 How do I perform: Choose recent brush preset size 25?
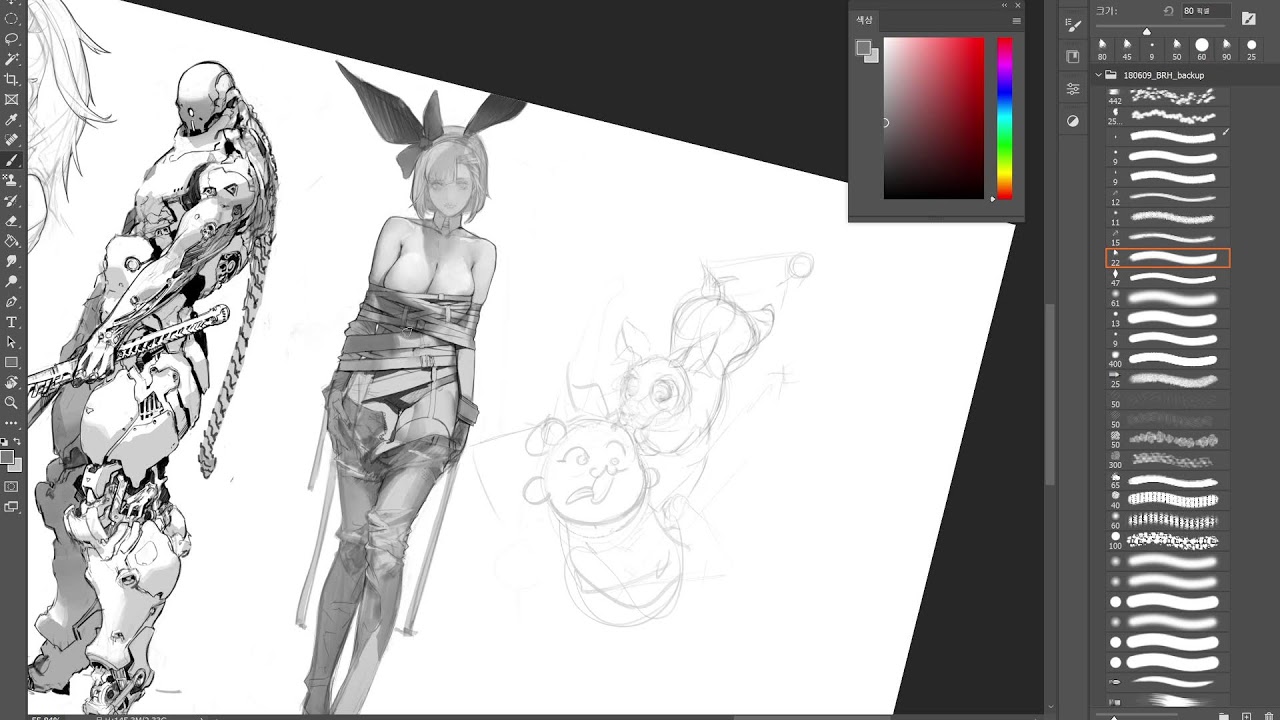[x=1252, y=49]
